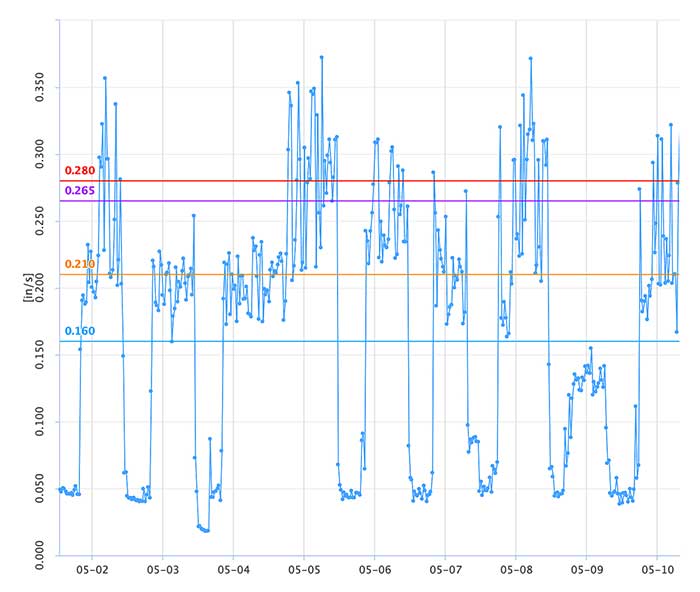Select the 05-02 date tick label
This screenshot has width=700, height=592.
pos(92,570)
